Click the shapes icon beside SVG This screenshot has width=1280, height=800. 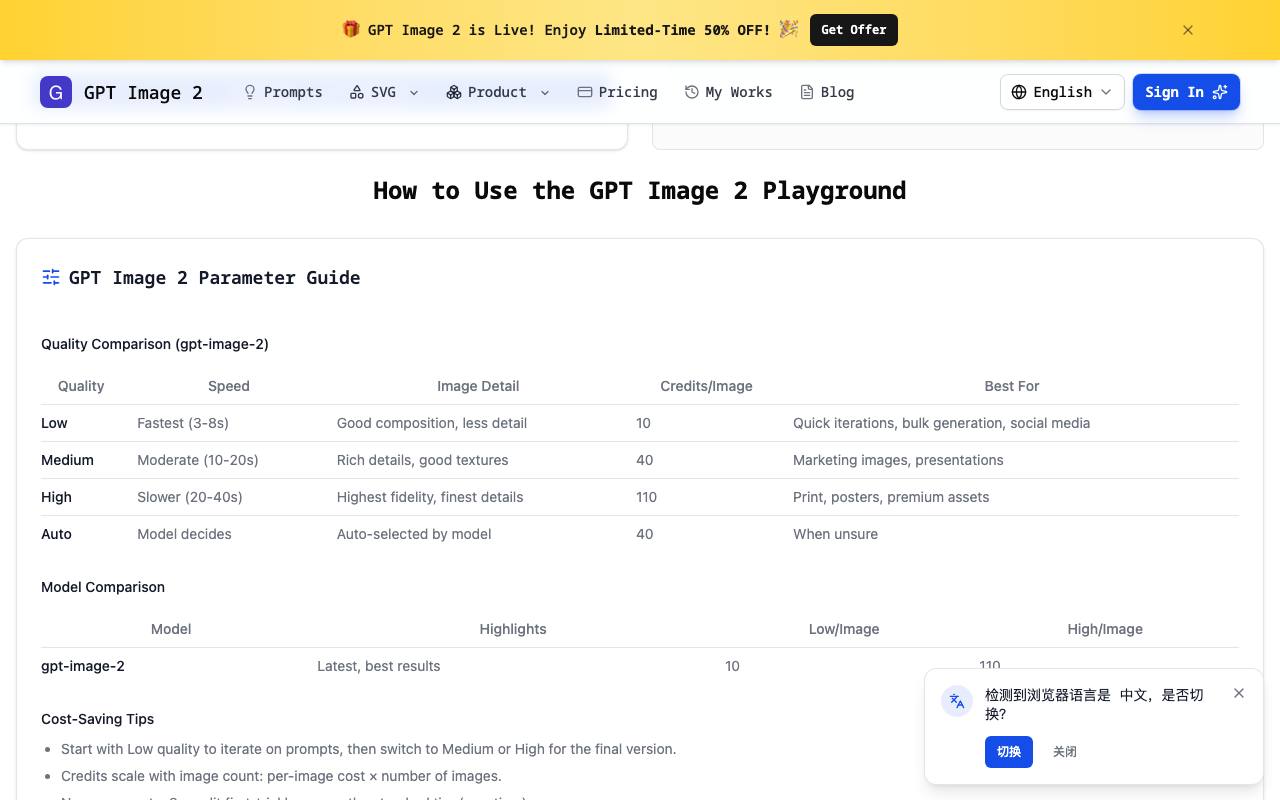pyautogui.click(x=357, y=92)
